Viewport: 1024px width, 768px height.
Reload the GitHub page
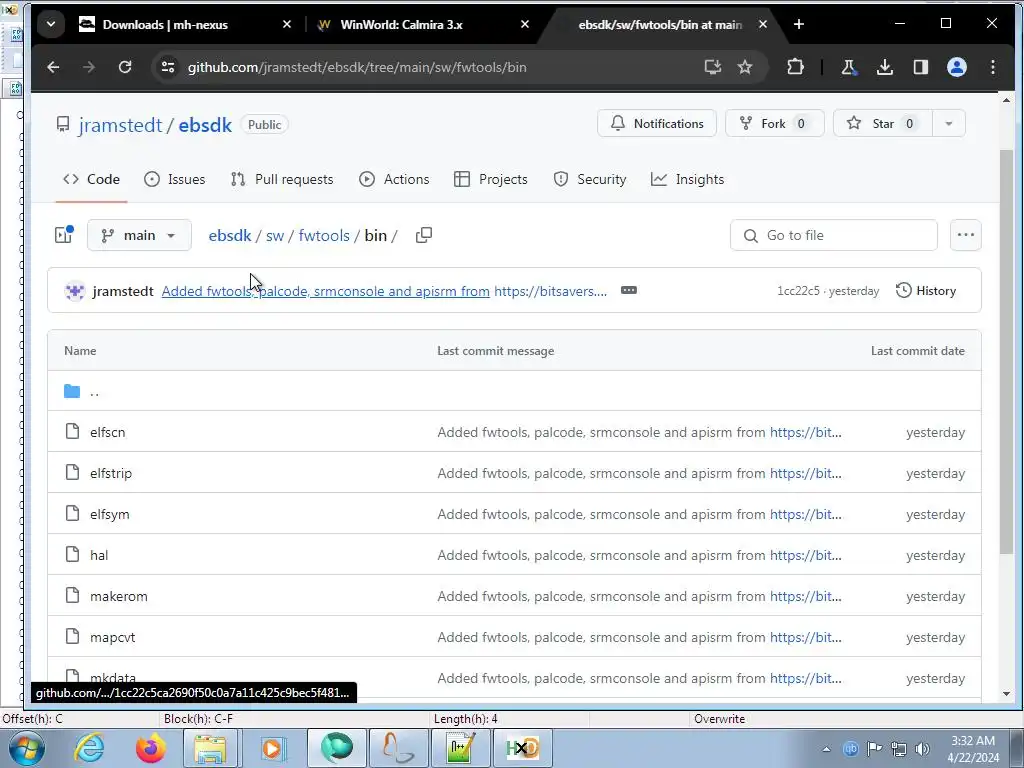pos(125,67)
